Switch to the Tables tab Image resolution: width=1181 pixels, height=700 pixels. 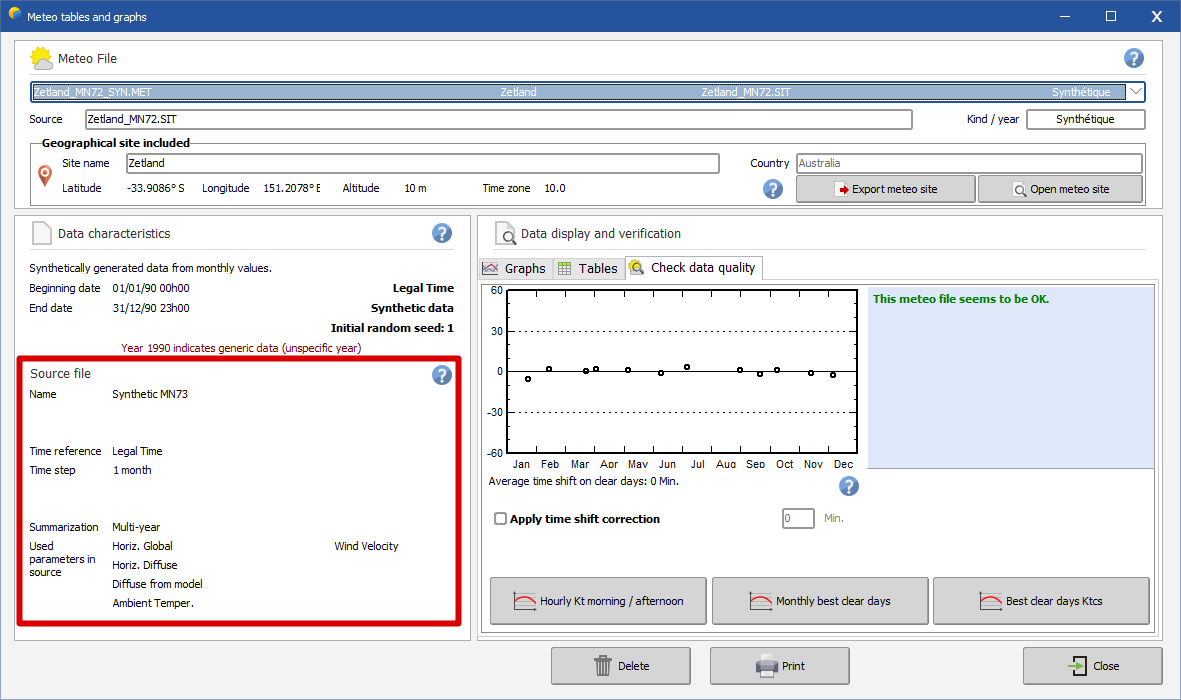pyautogui.click(x=588, y=268)
